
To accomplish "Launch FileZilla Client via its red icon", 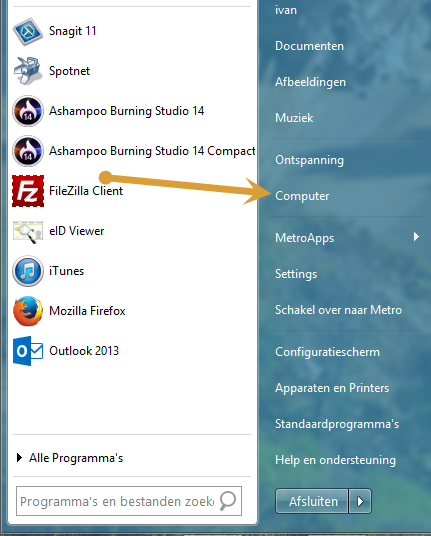I will tap(28, 191).
